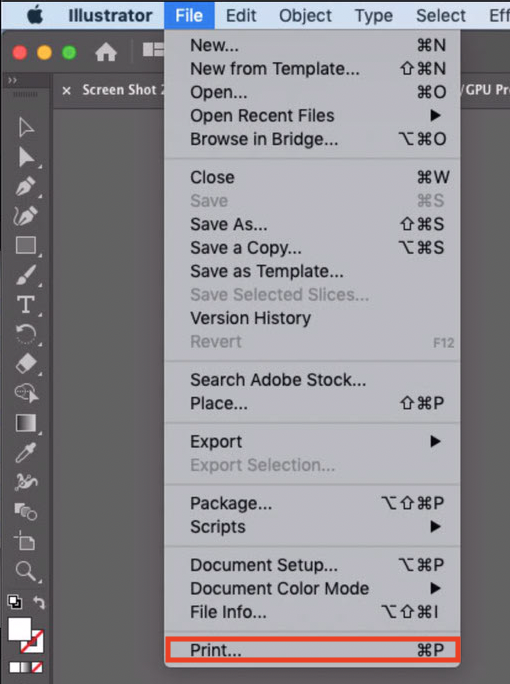
Task: Reset default fill and stroke
Action: (x=15, y=602)
